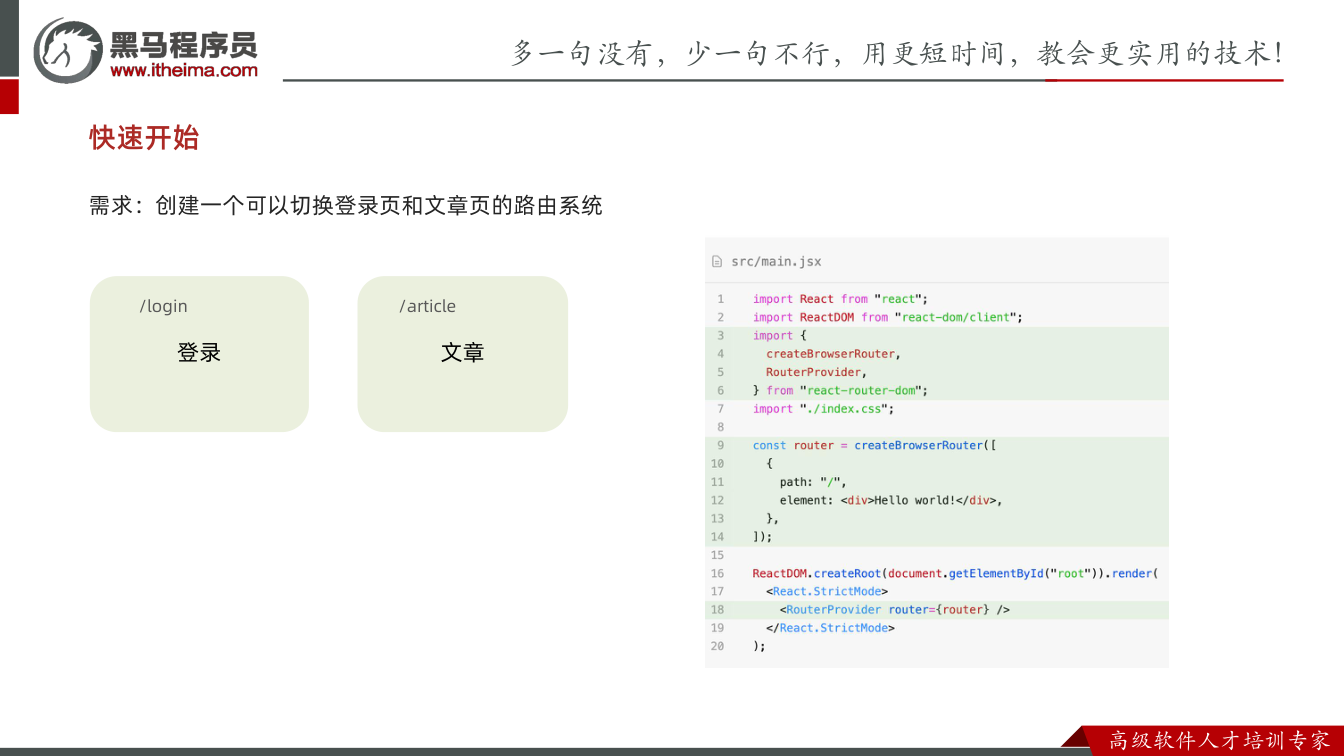Viewport: 1344px width, 756px height.
Task: Select the /article route card
Action: point(462,354)
